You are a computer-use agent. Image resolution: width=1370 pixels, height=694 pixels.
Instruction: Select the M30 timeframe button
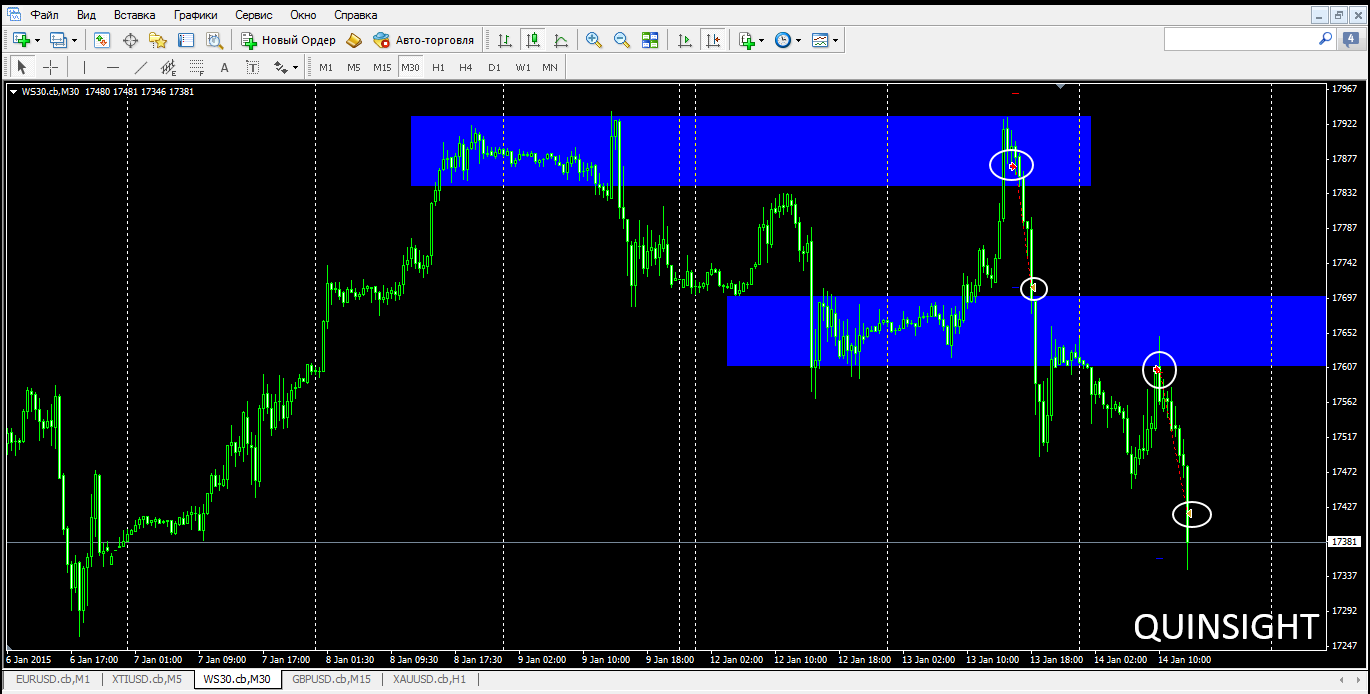pos(410,67)
